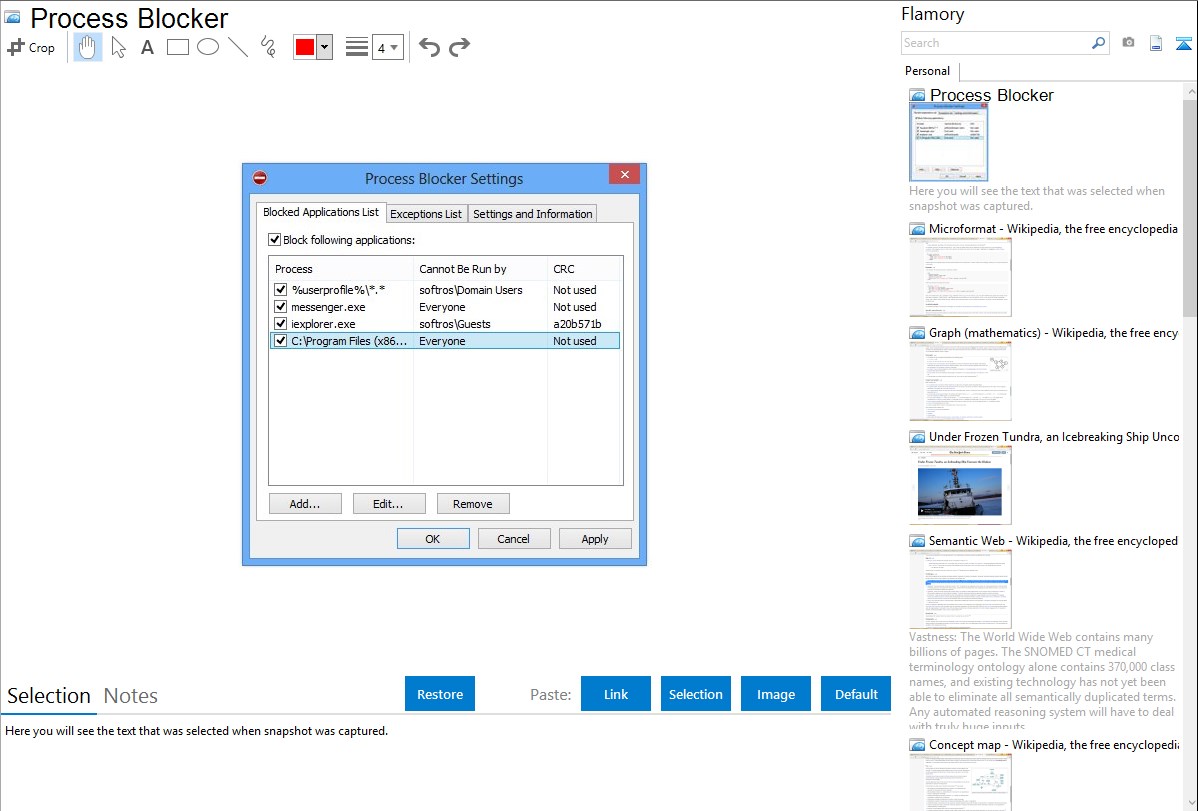Paste as Image
1198x811 pixels.
pyautogui.click(x=776, y=694)
